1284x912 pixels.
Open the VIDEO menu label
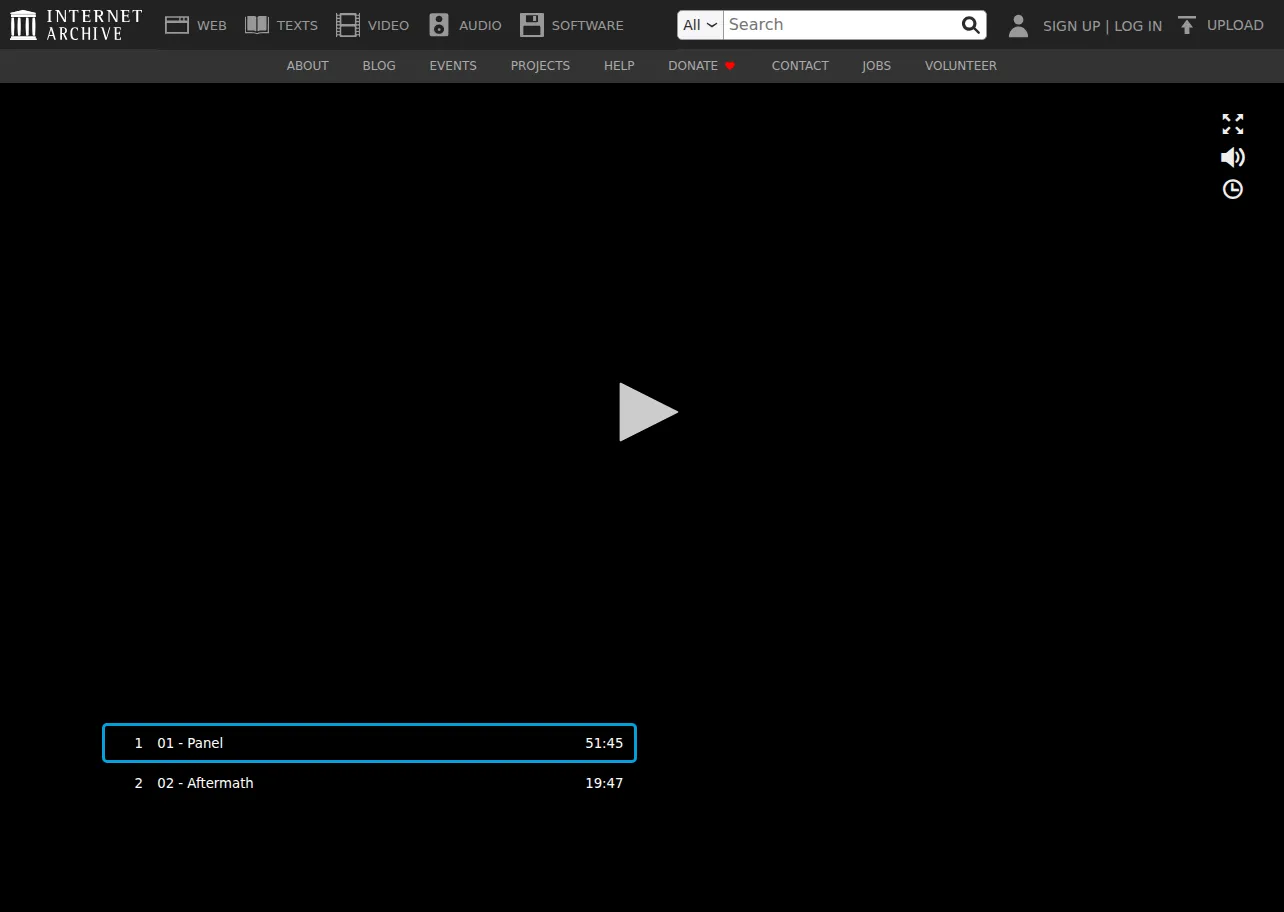click(x=388, y=26)
